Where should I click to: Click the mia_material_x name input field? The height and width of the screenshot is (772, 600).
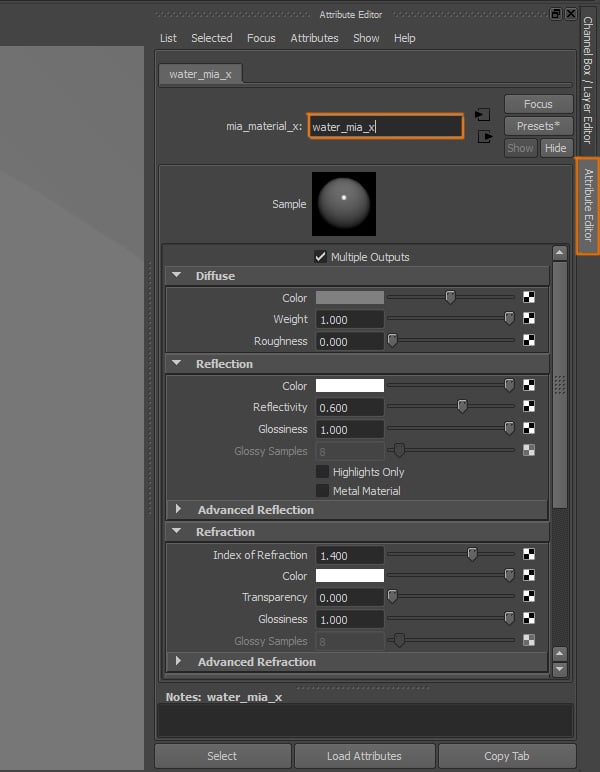(385, 127)
